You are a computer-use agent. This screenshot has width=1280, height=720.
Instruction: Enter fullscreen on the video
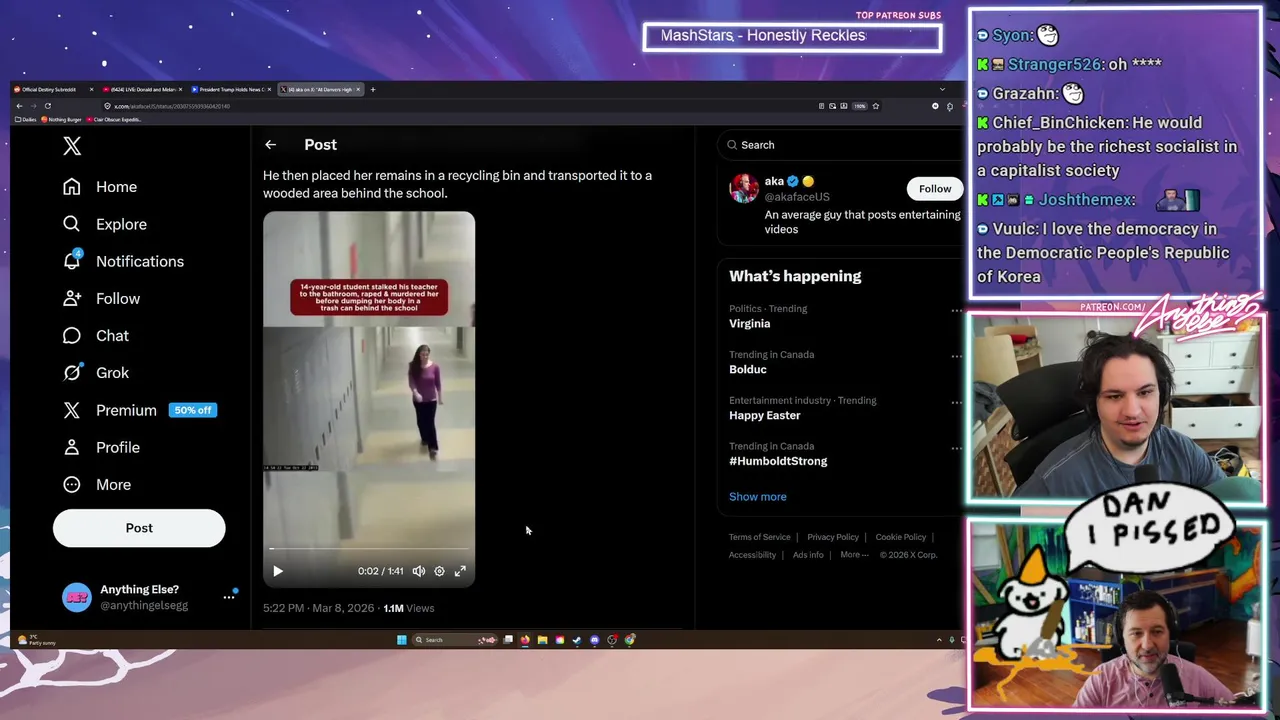pyautogui.click(x=460, y=571)
